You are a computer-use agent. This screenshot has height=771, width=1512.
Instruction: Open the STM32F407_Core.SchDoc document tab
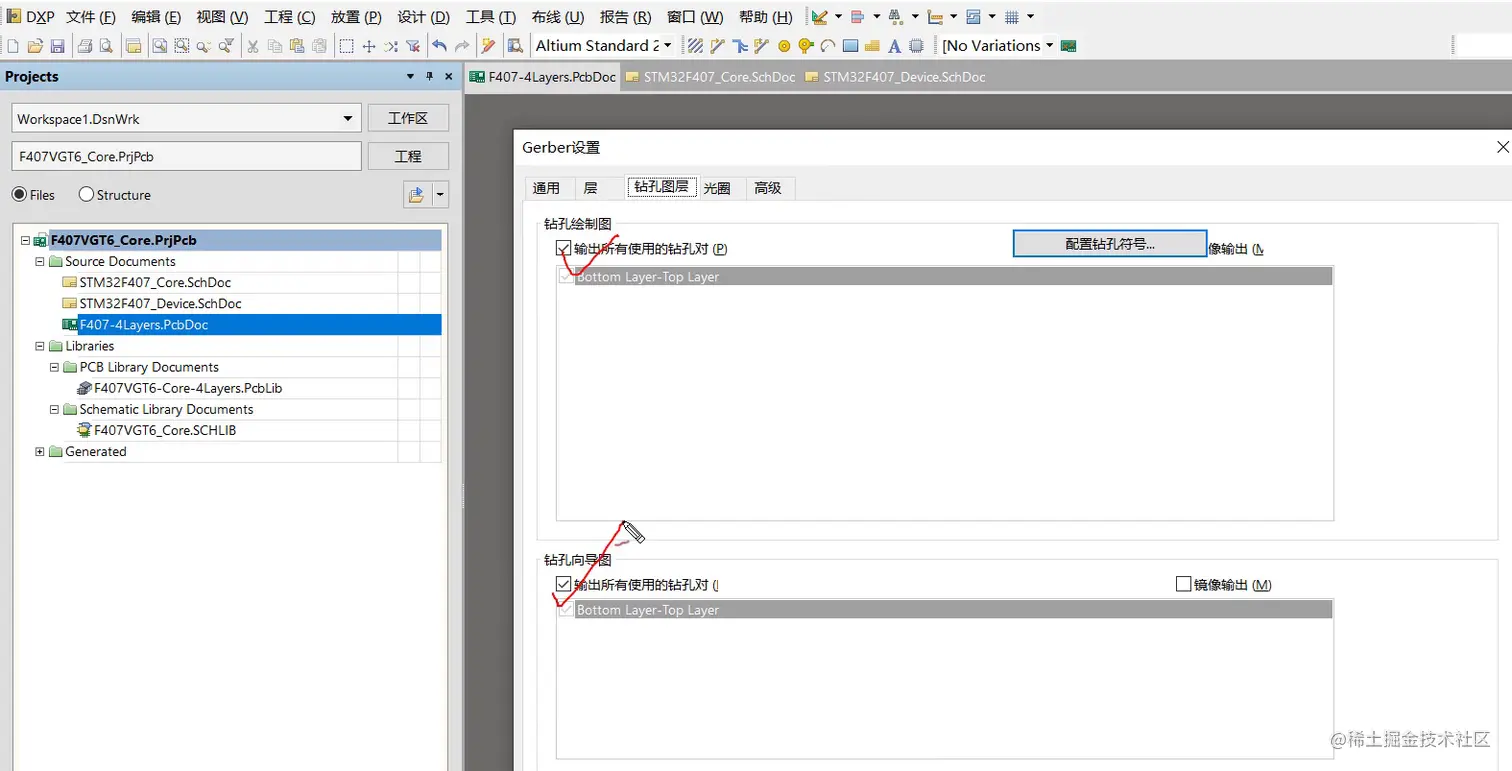[711, 76]
